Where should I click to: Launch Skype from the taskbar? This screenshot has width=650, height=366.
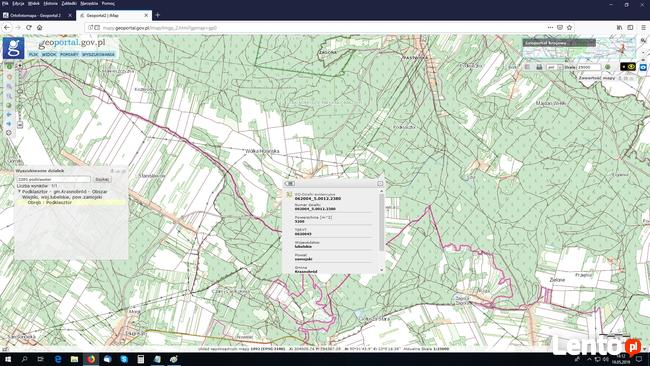point(124,359)
